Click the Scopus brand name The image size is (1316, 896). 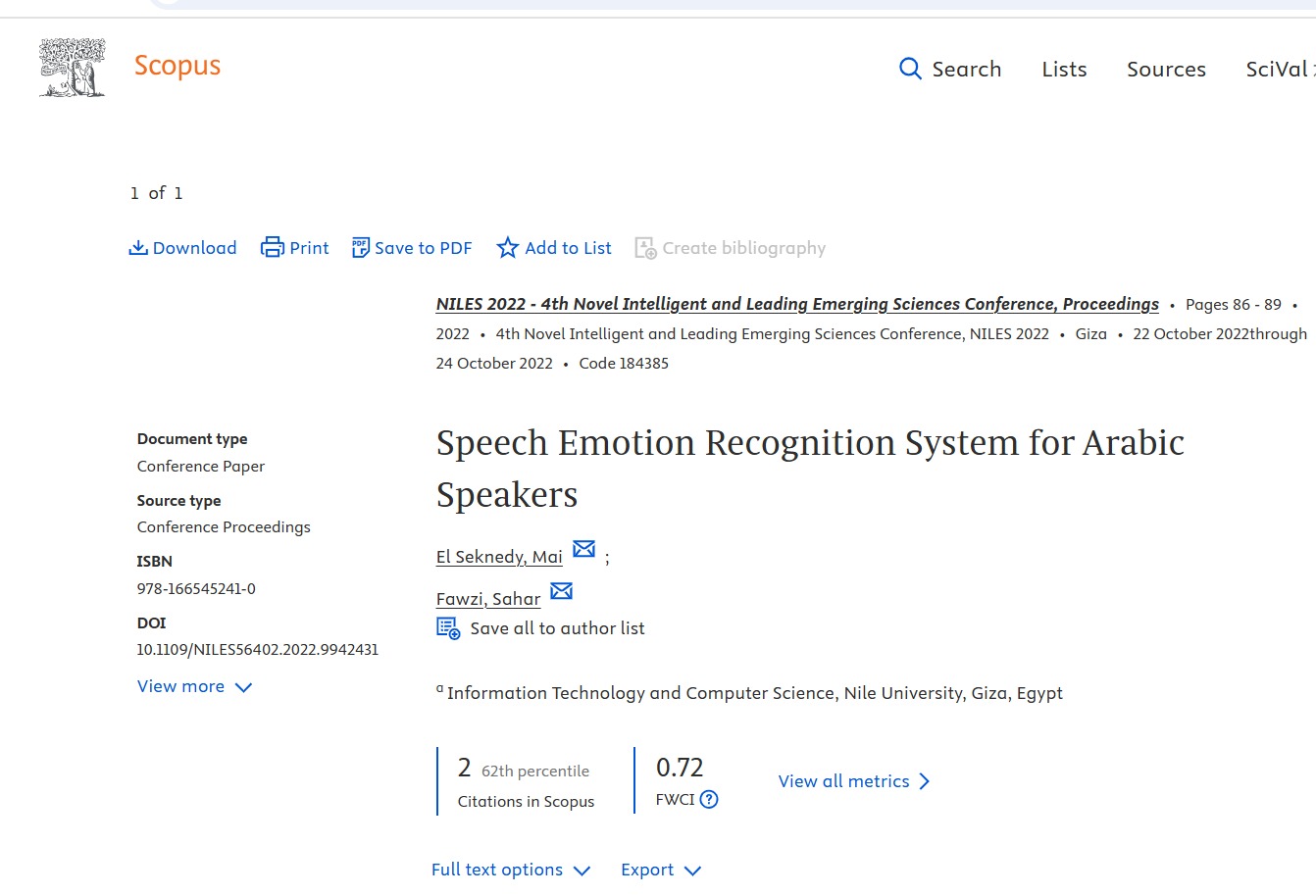coord(177,66)
